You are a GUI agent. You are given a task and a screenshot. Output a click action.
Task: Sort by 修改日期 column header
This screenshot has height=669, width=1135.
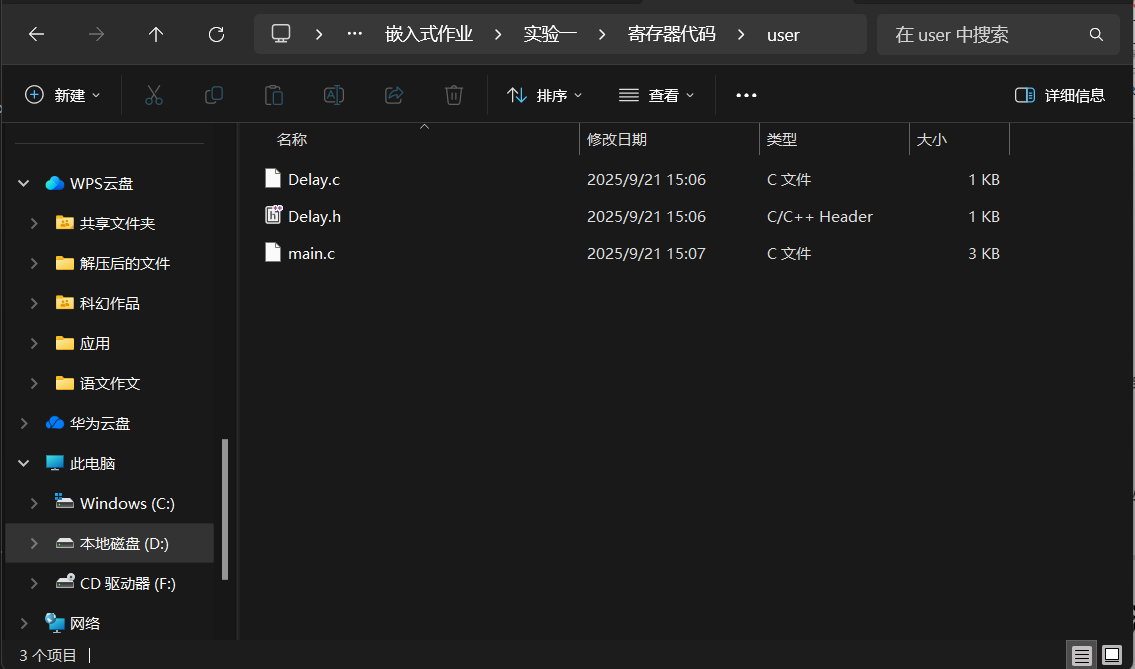point(617,140)
